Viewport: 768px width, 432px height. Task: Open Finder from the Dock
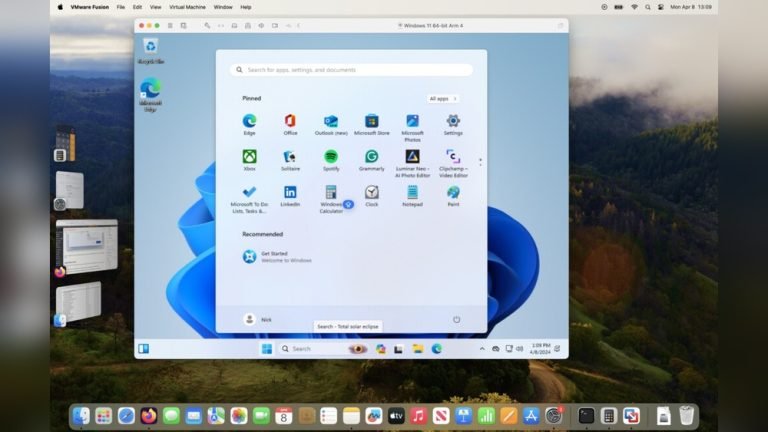[81, 416]
